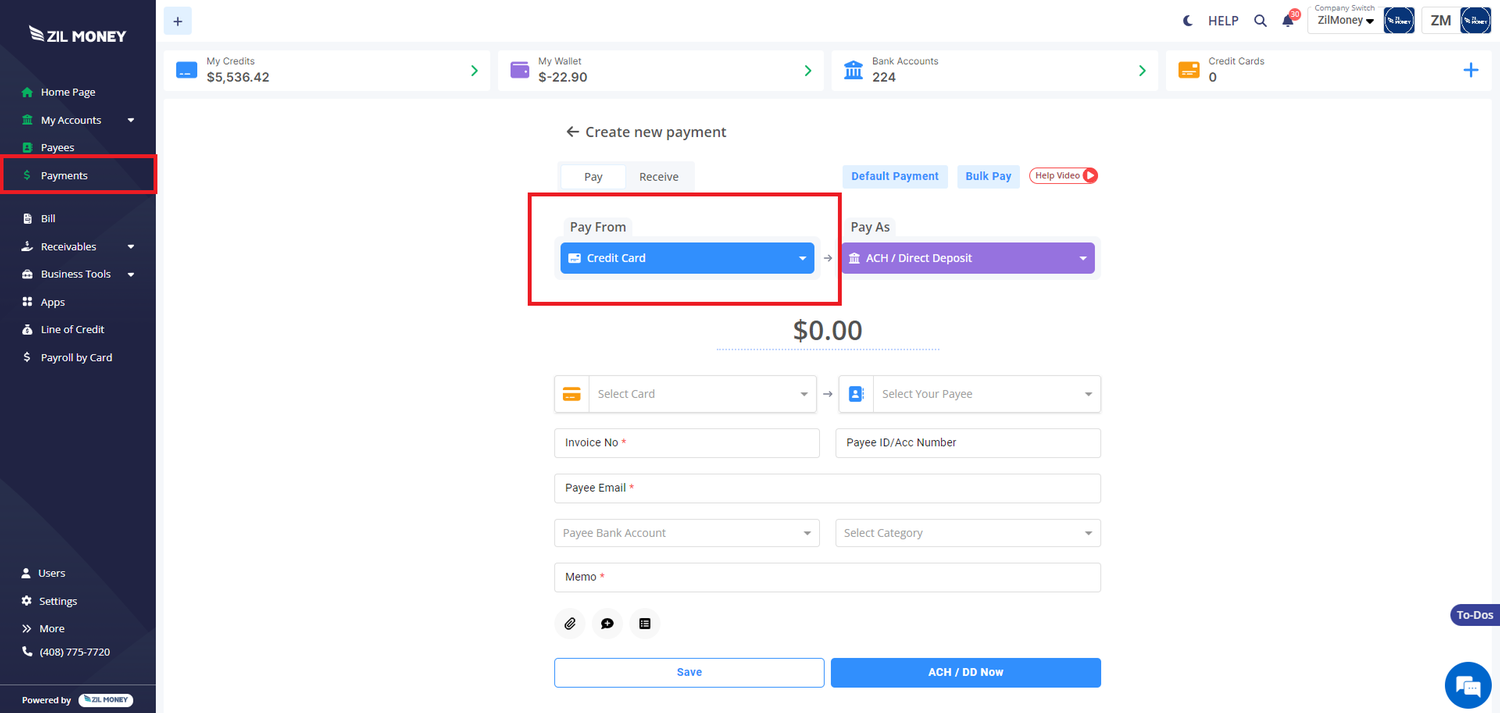Expand My Accounts sidebar menu
Image resolution: width=1500 pixels, height=713 pixels.
coord(78,120)
